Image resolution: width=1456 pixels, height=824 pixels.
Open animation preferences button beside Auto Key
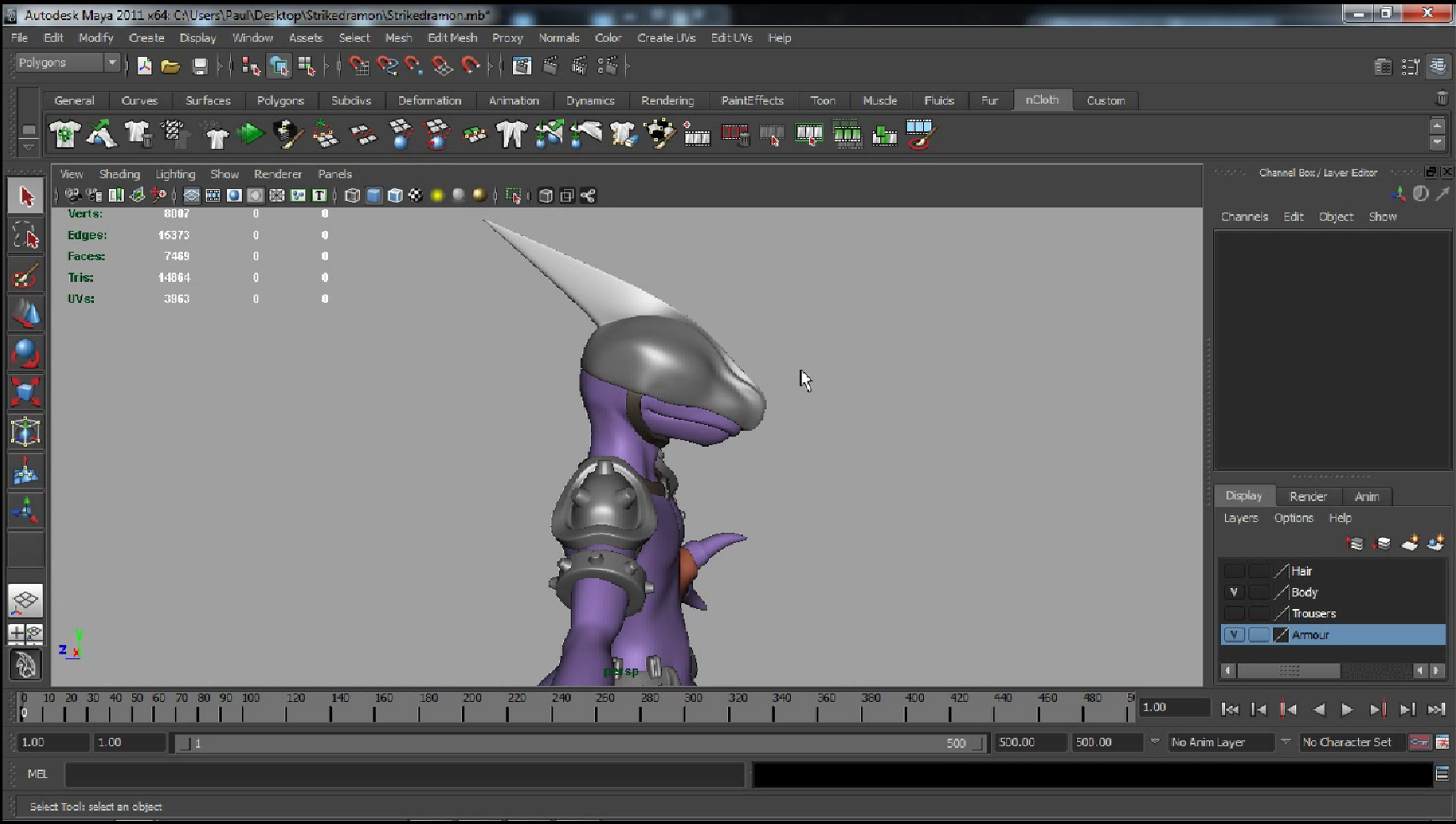(x=1443, y=742)
